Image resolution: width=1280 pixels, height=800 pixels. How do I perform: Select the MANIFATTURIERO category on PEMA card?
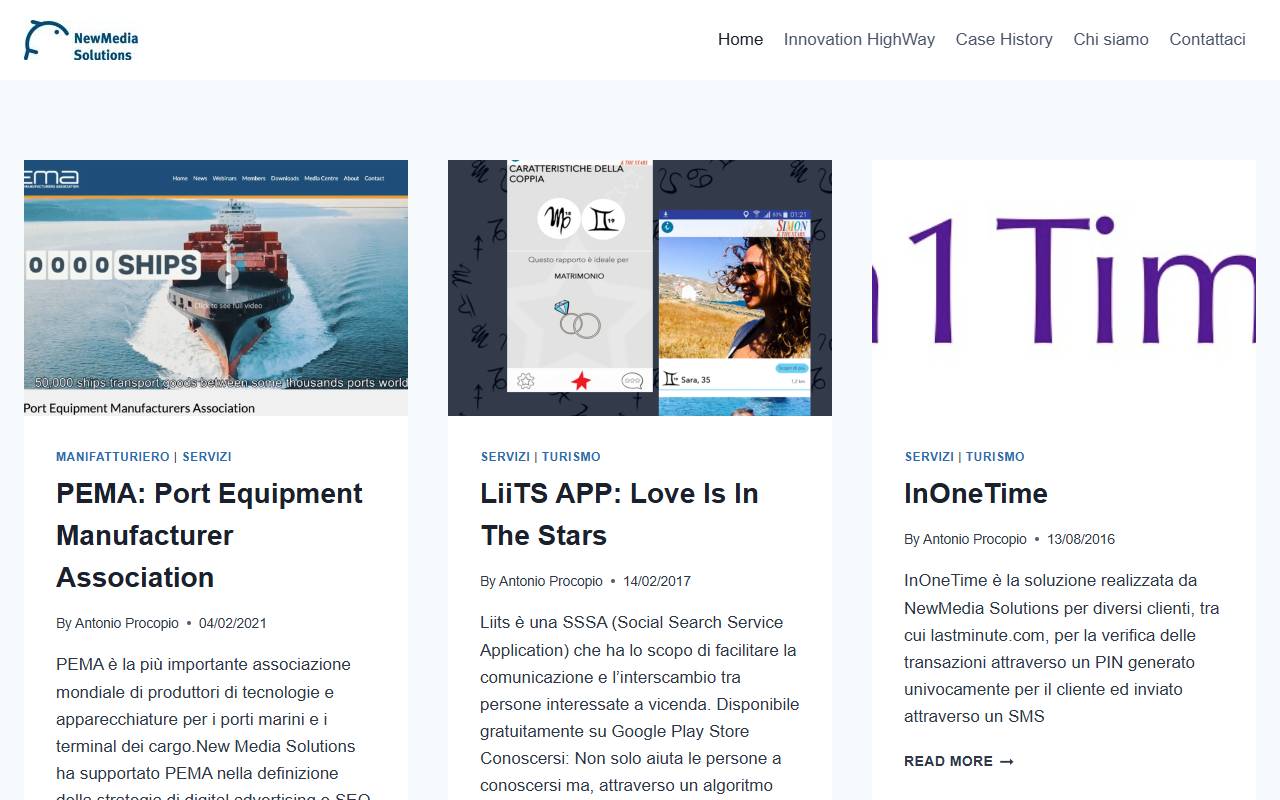[113, 456]
